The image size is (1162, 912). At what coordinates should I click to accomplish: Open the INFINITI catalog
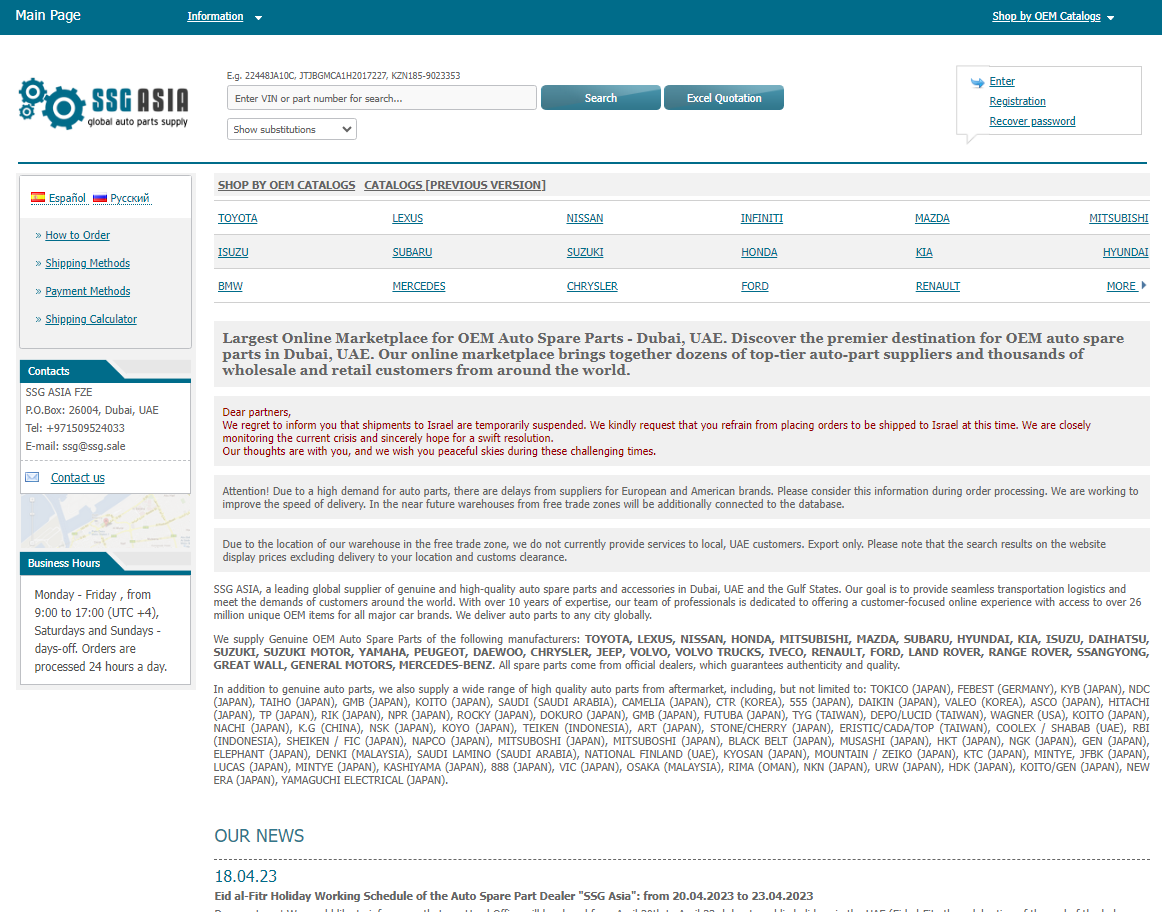(x=762, y=219)
